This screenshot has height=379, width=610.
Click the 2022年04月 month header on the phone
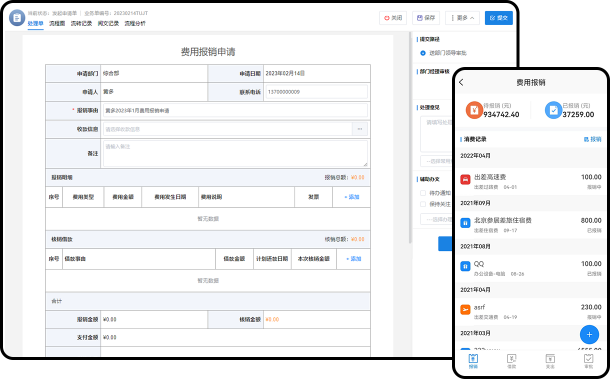[475, 156]
